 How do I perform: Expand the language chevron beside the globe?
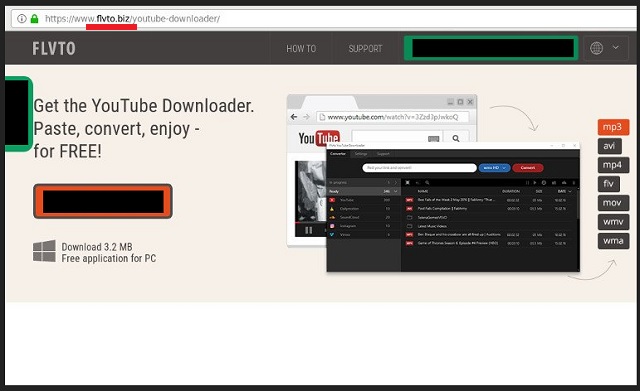(x=615, y=47)
